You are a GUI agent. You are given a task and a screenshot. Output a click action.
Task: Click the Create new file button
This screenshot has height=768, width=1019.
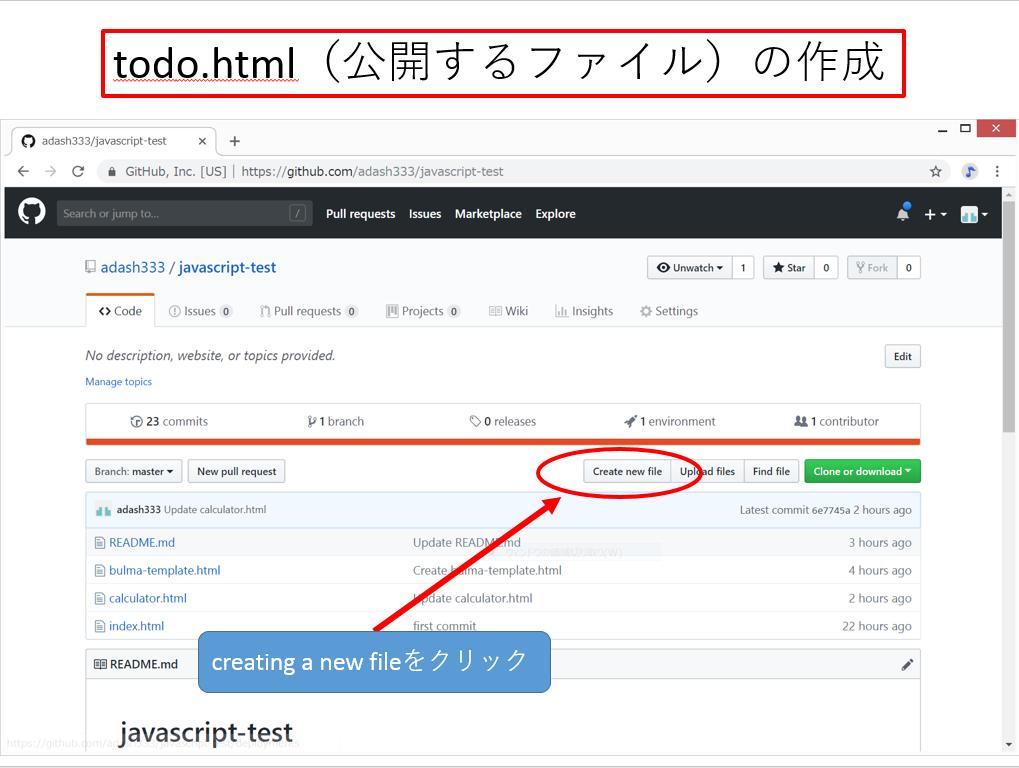pyautogui.click(x=627, y=471)
